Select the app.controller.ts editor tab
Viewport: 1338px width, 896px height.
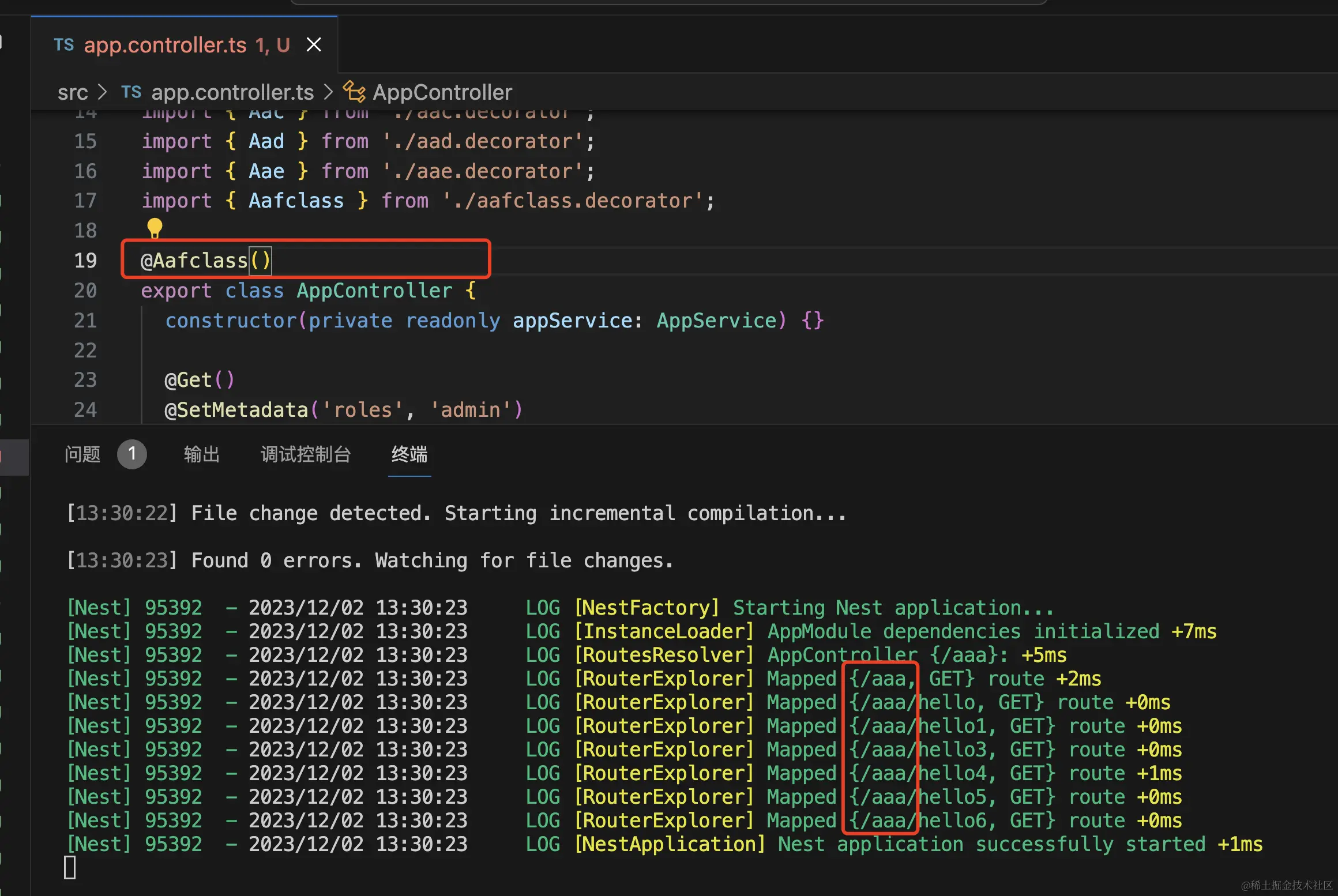coord(165,45)
